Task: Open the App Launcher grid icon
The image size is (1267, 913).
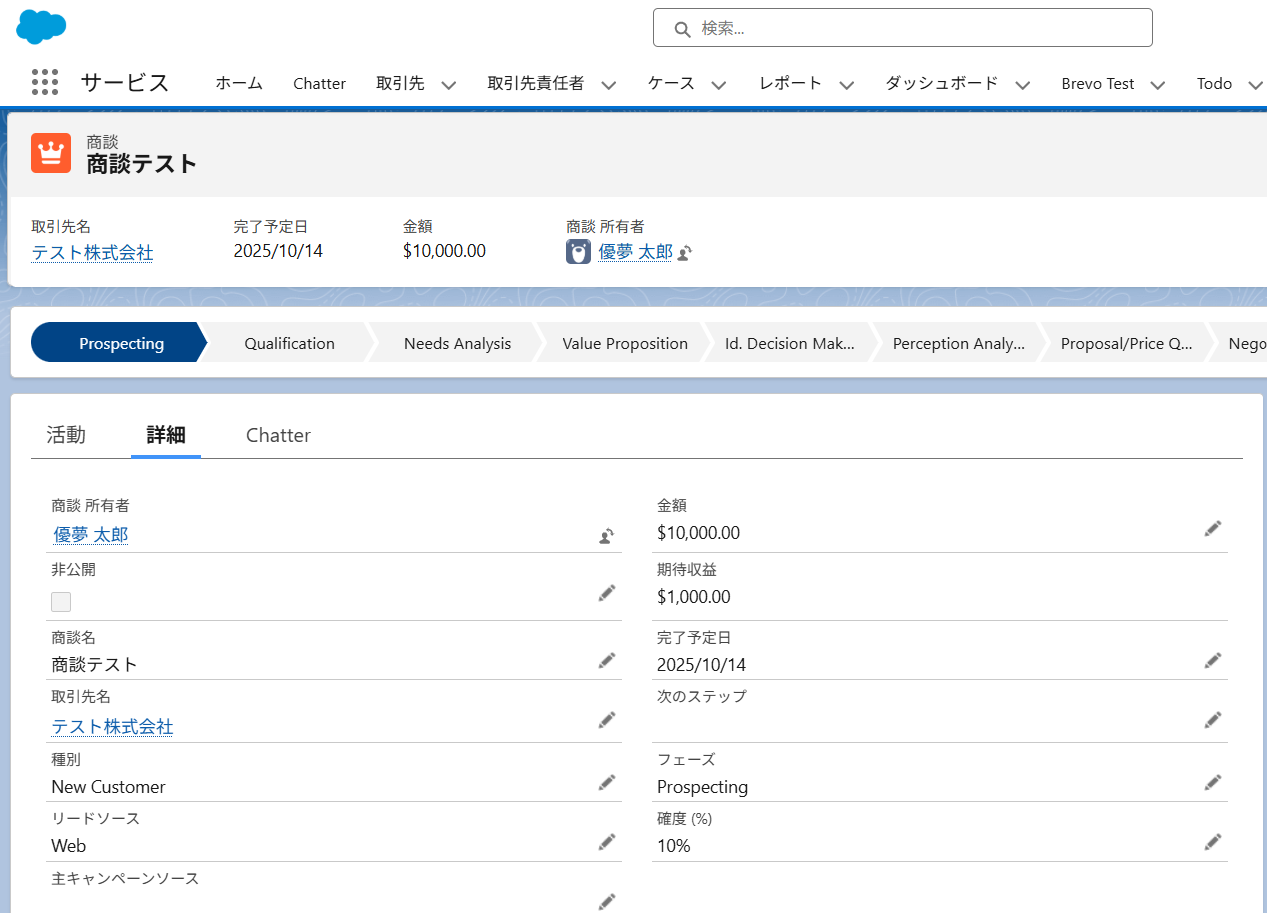Action: (x=44, y=83)
